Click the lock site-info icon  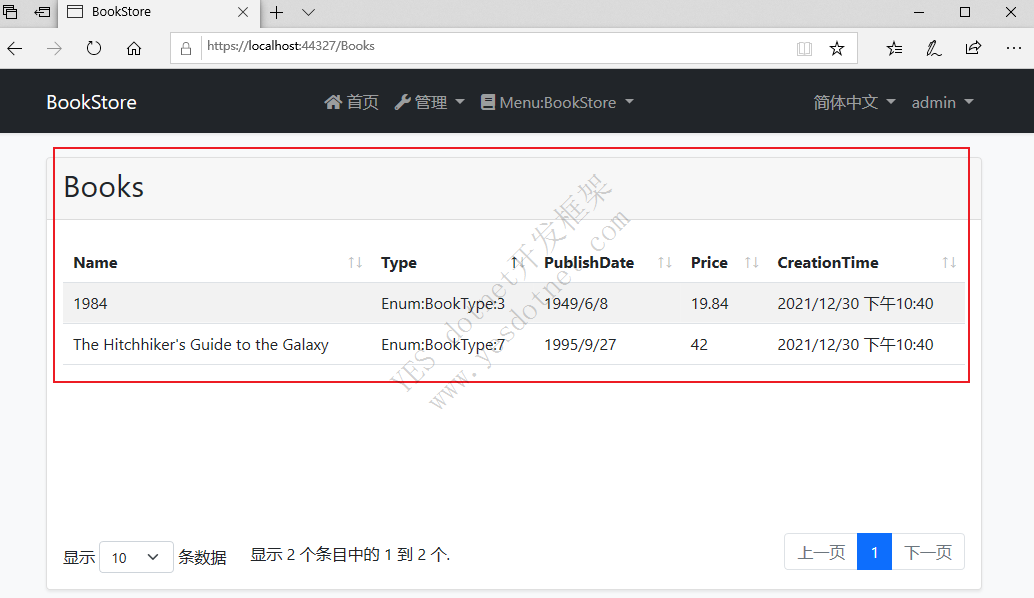(186, 48)
